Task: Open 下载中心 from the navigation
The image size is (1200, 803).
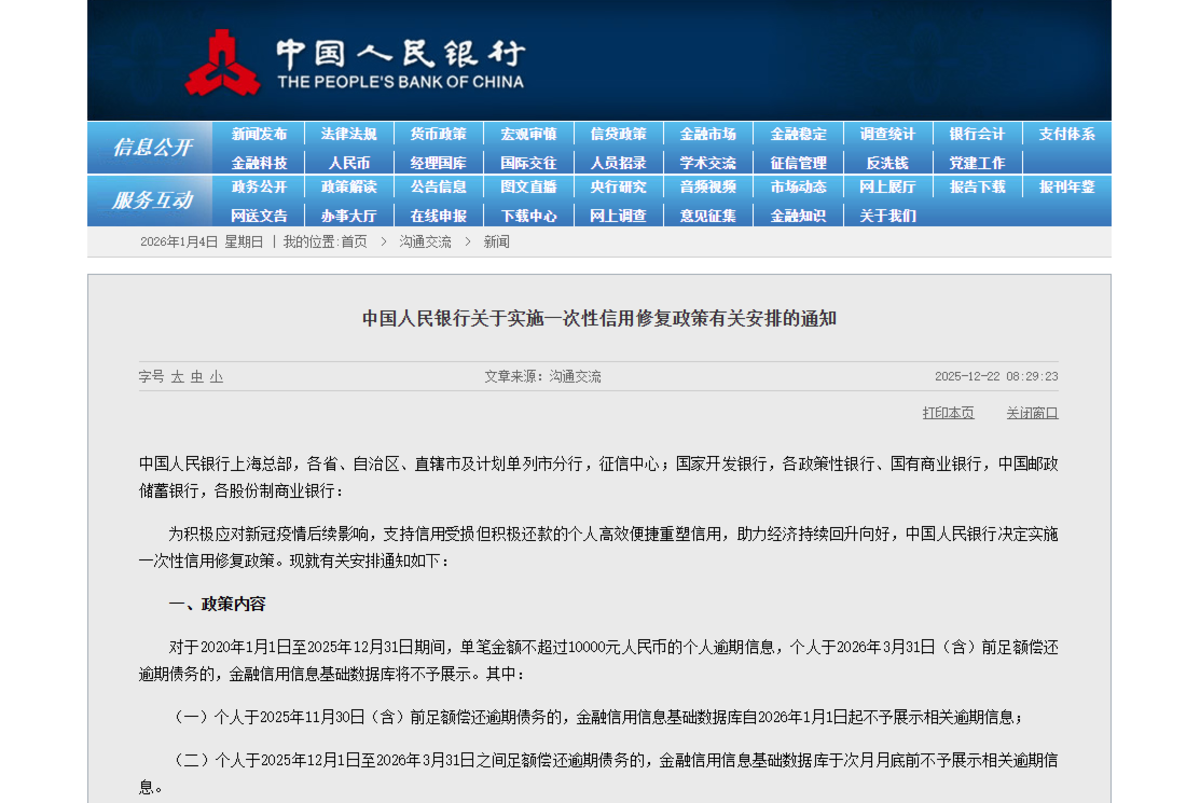Action: [529, 216]
